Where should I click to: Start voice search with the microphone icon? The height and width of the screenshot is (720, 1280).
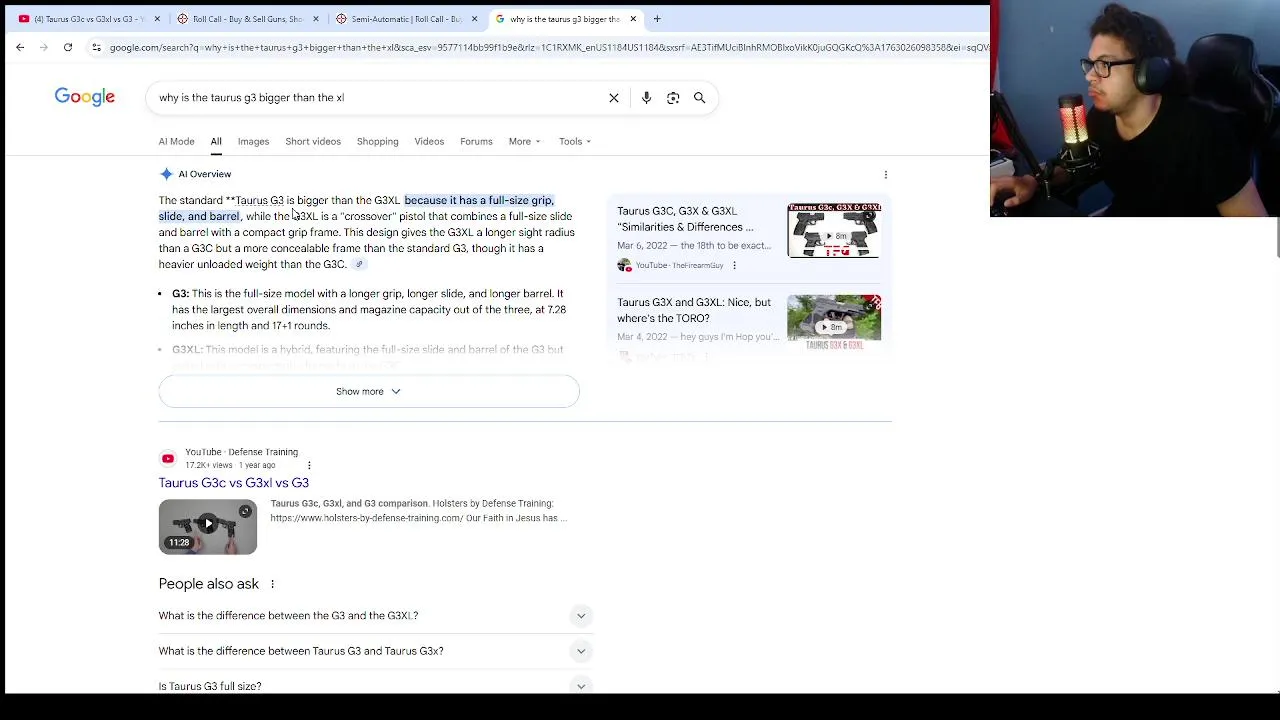(647, 98)
